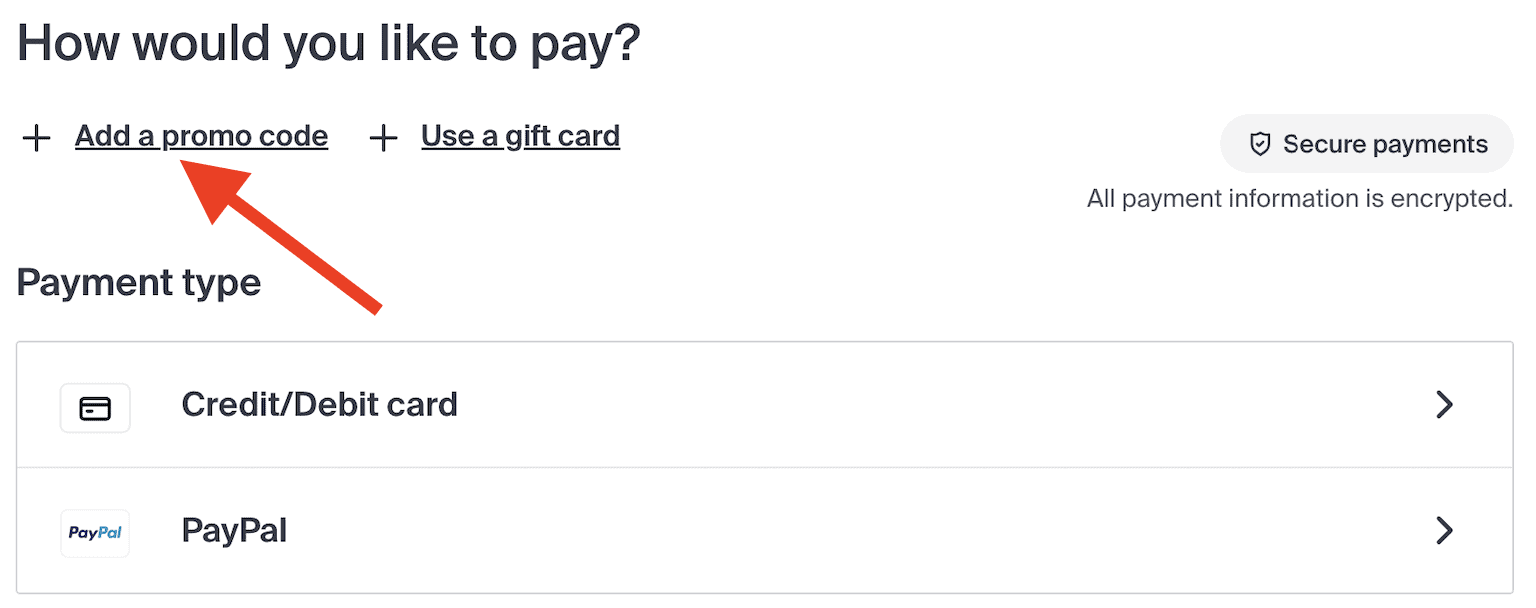Image resolution: width=1536 pixels, height=608 pixels.
Task: Expand the Credit/Debit card chevron arrow
Action: (1444, 405)
